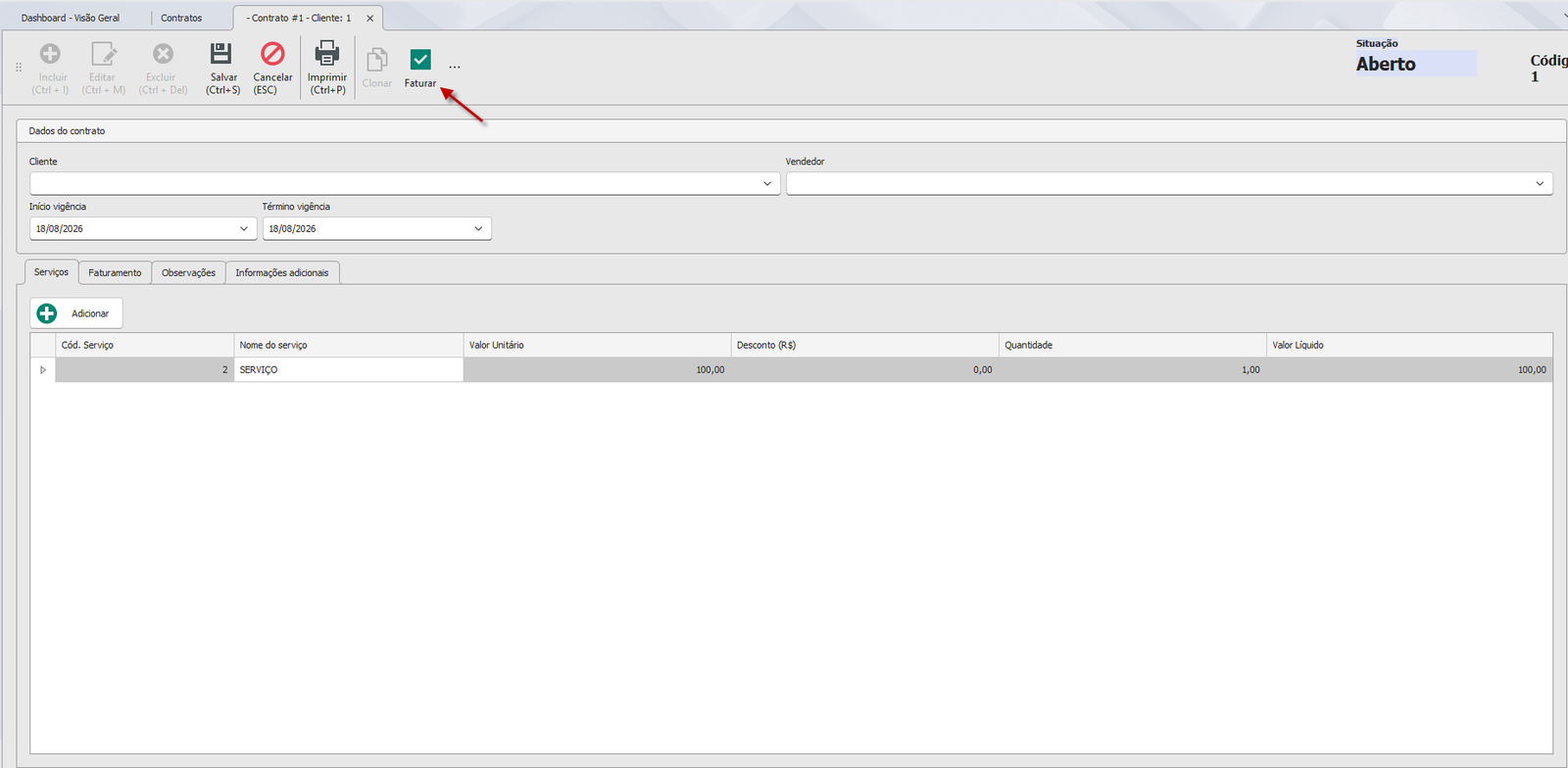
Task: Click the Excluir delete icon
Action: [x=163, y=55]
